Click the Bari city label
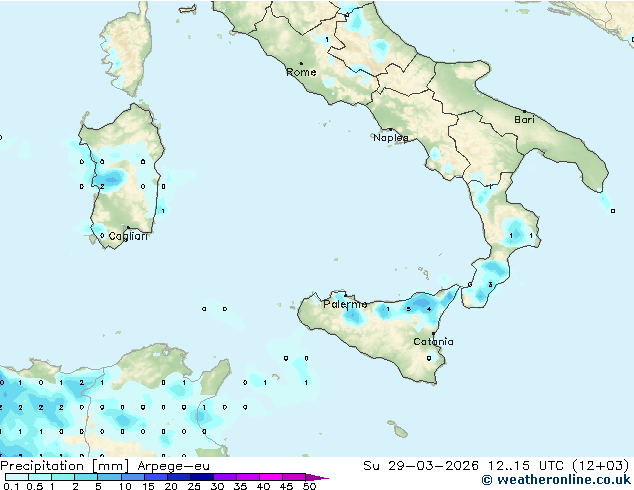 (x=524, y=120)
